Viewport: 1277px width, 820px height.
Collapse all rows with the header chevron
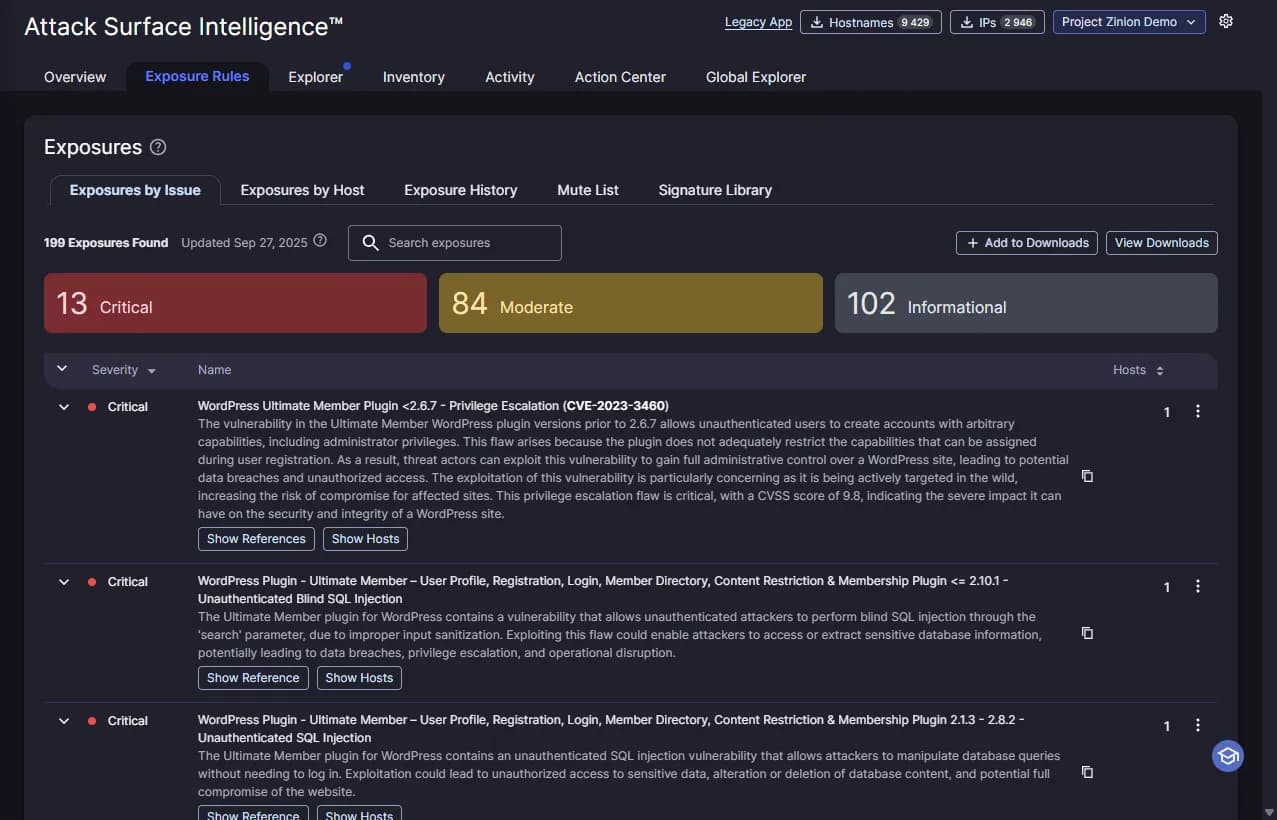(62, 369)
